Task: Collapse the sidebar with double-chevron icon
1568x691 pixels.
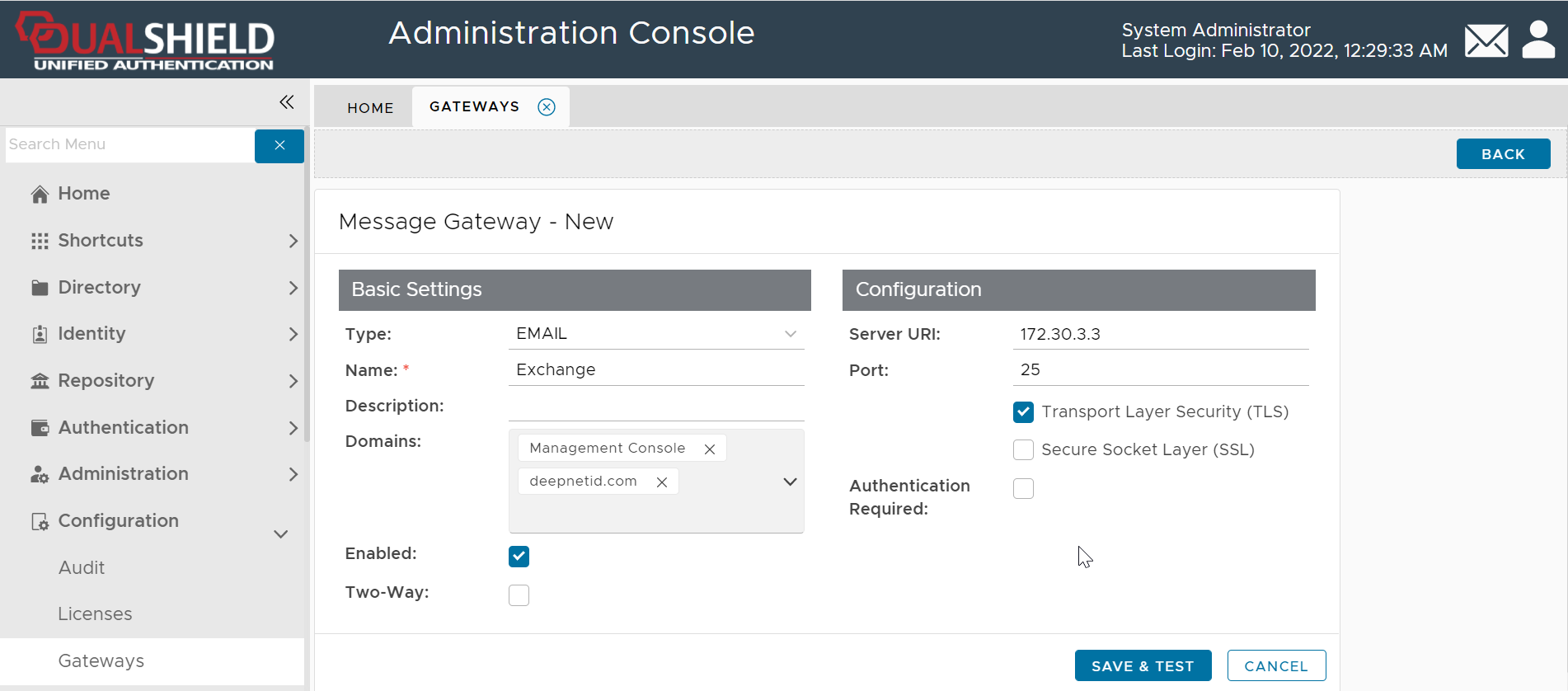Action: pyautogui.click(x=286, y=102)
